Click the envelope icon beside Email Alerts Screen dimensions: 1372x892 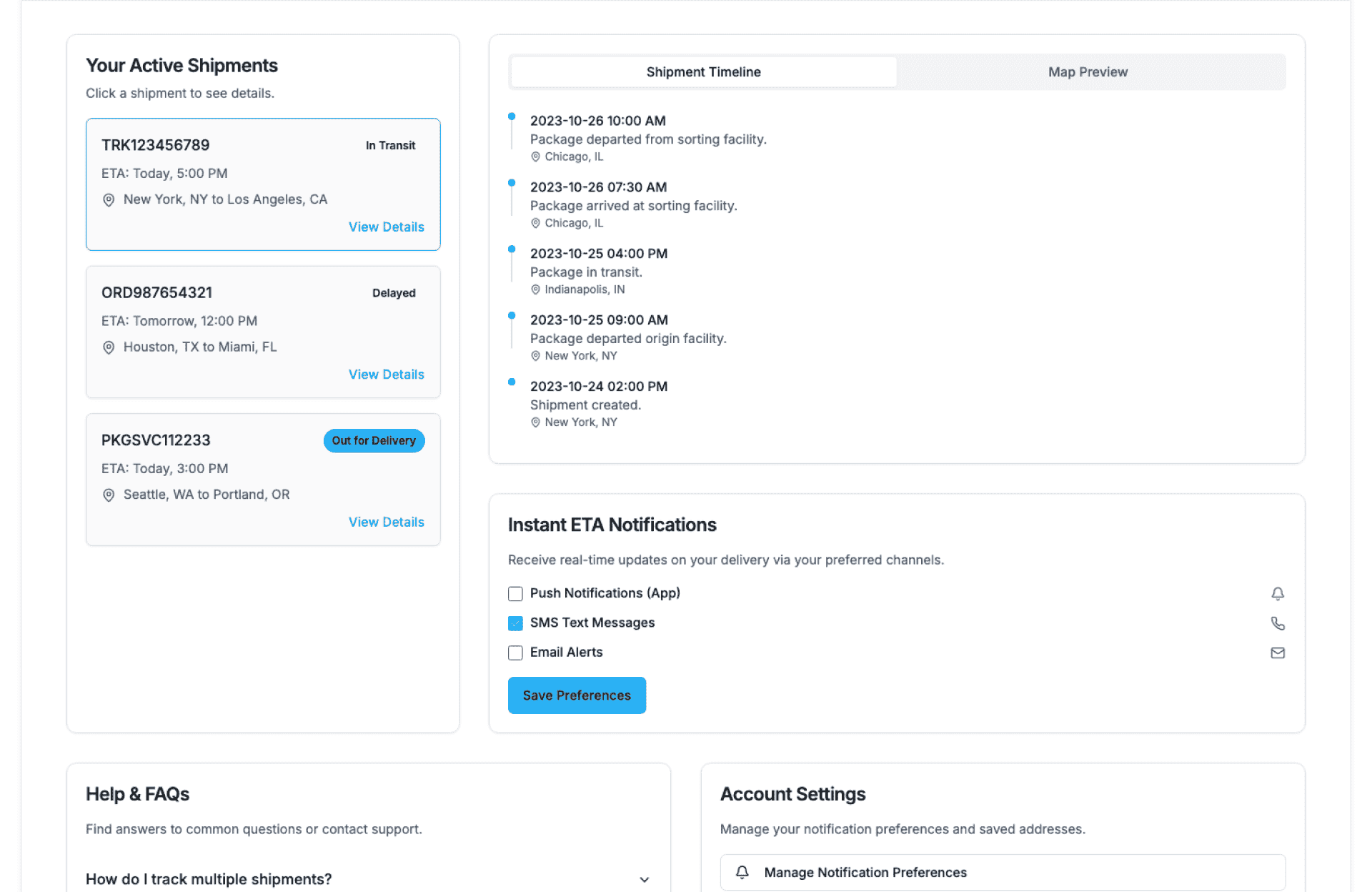[x=1278, y=653]
